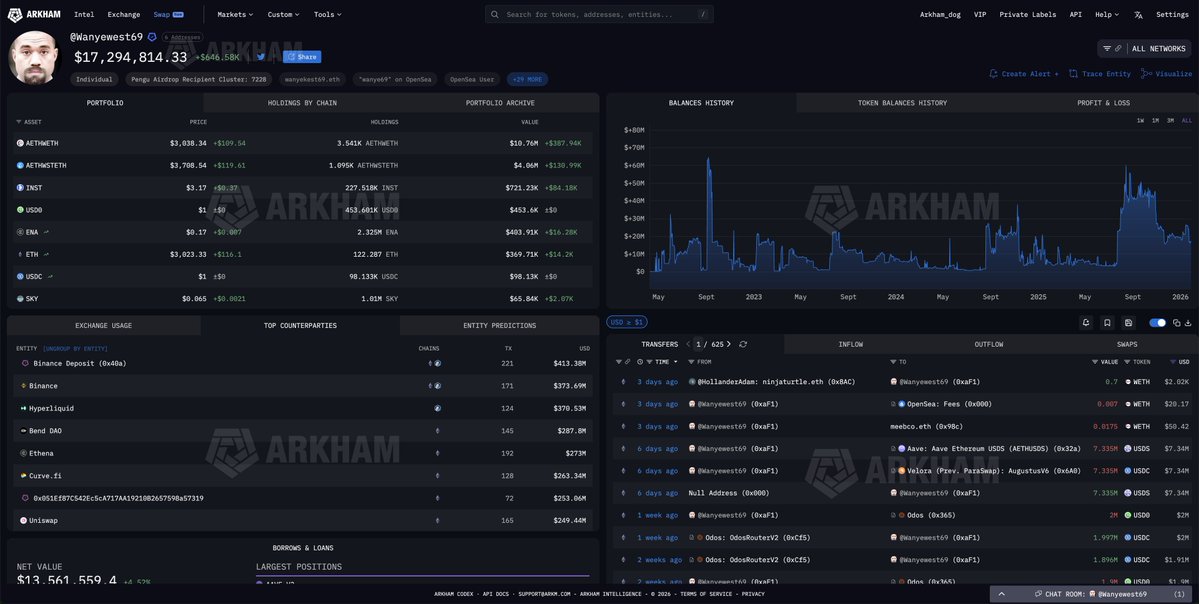The height and width of the screenshot is (604, 1199).
Task: Download transfers using the download icon
Action: 1188,323
